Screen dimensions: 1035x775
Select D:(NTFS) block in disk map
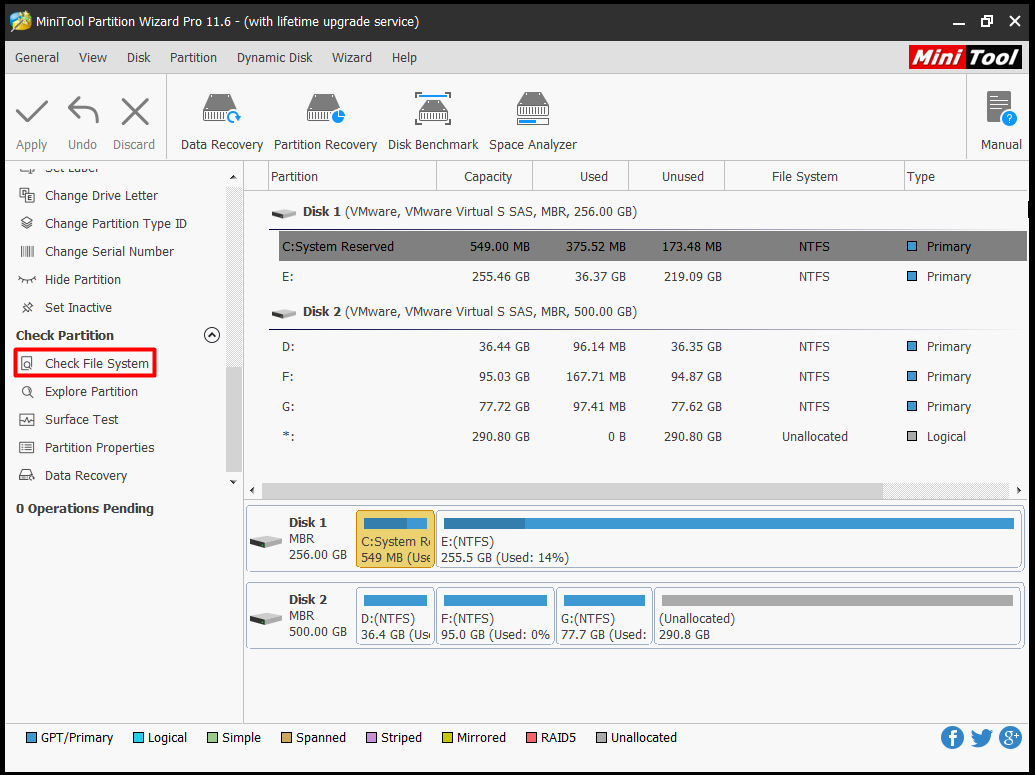point(395,616)
